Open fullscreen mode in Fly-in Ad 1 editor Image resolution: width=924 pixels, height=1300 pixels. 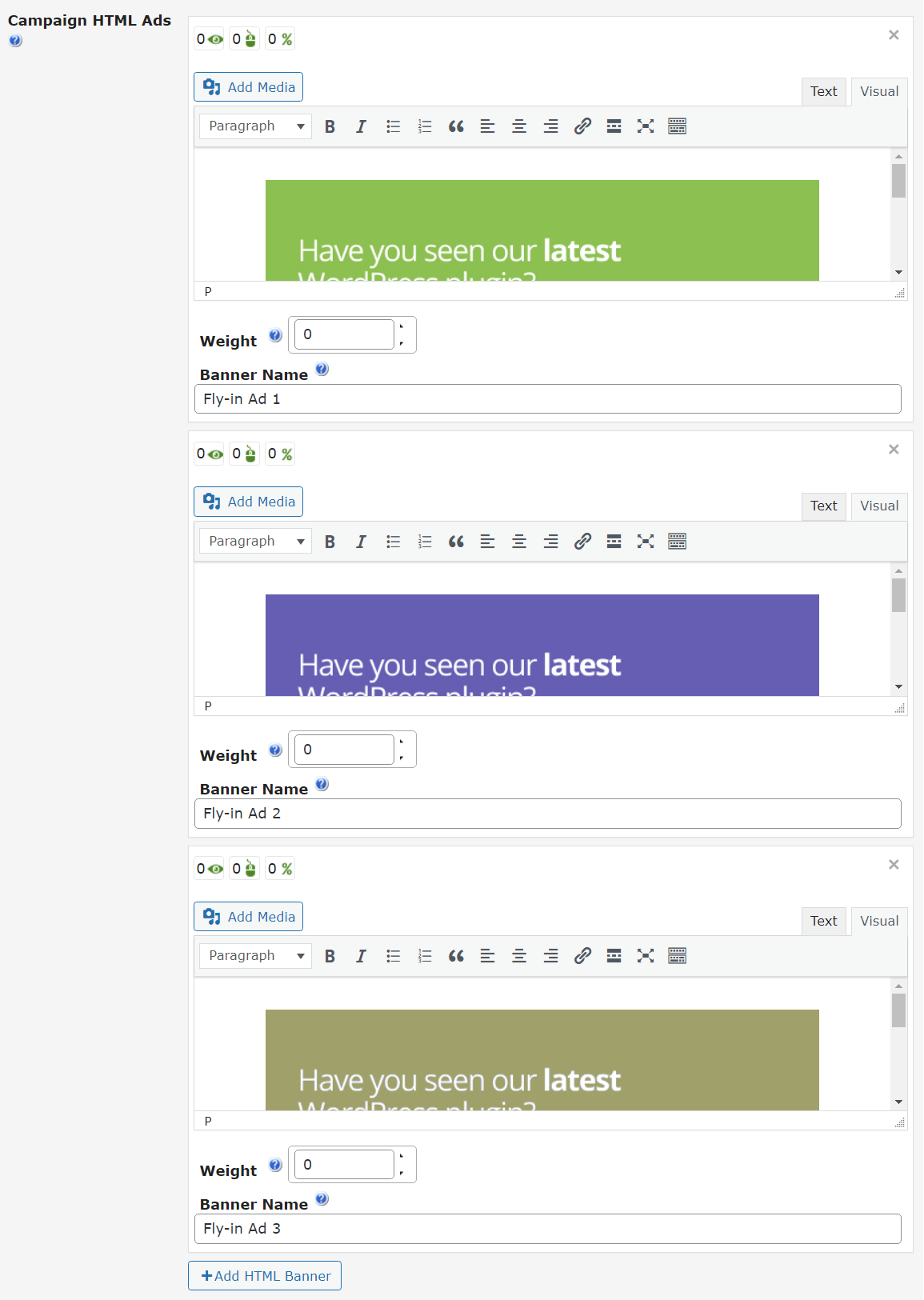[646, 126]
